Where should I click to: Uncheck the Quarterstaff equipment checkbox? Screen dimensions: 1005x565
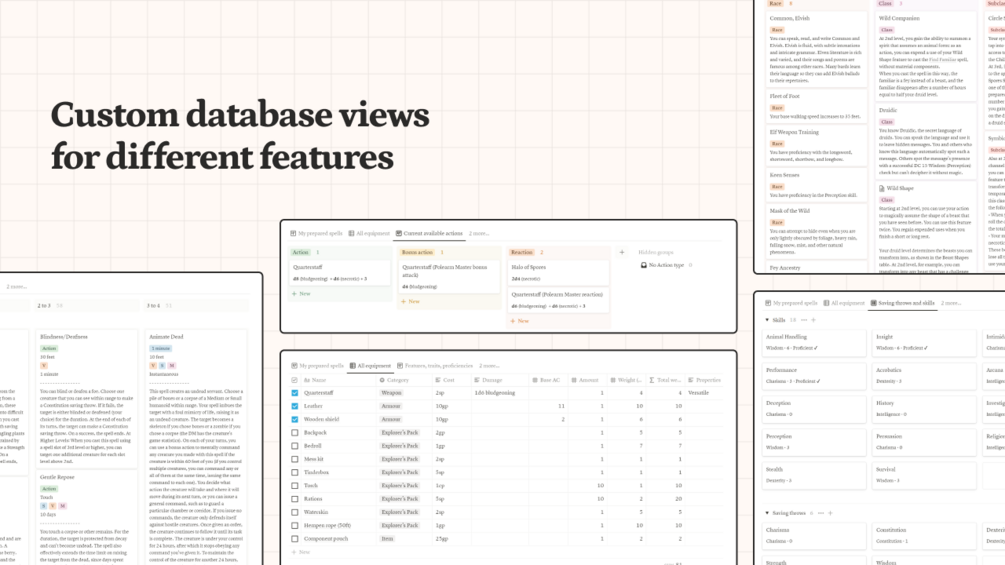[295, 393]
